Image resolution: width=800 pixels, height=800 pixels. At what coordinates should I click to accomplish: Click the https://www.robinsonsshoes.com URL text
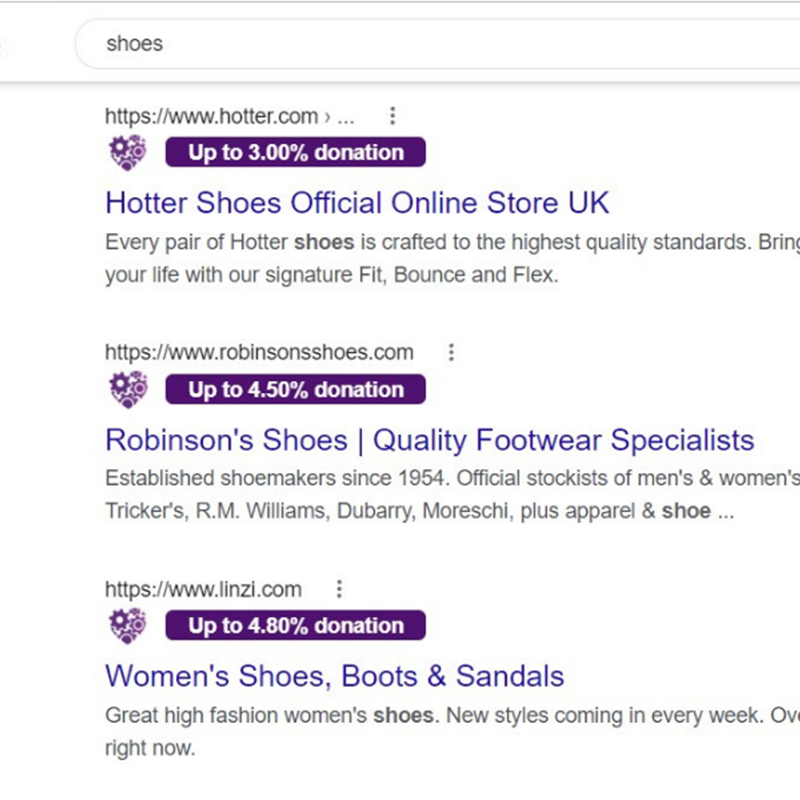click(258, 352)
